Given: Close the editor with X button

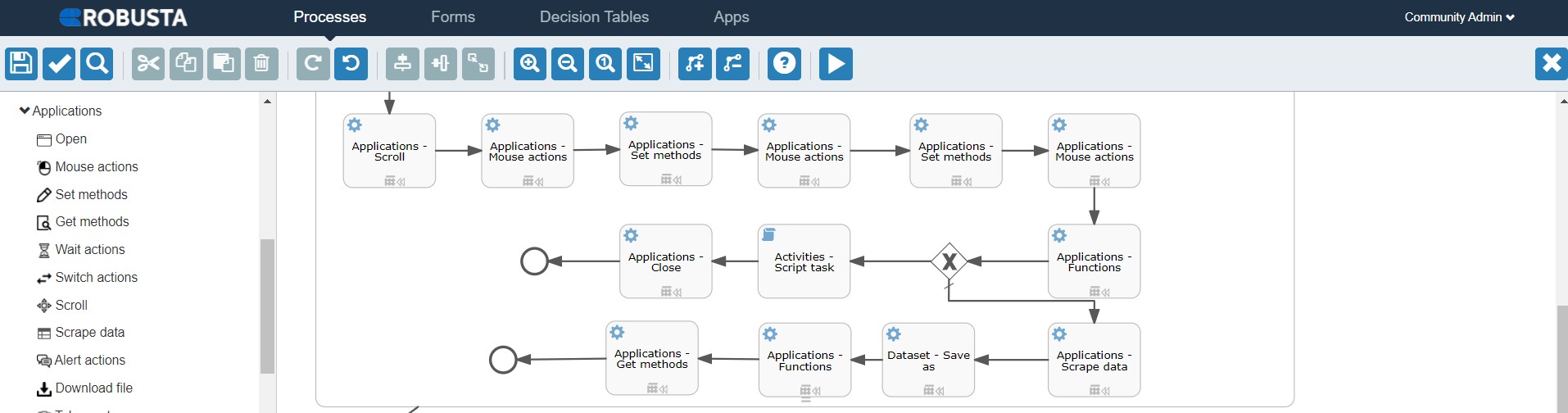Looking at the screenshot, I should click(x=1551, y=64).
